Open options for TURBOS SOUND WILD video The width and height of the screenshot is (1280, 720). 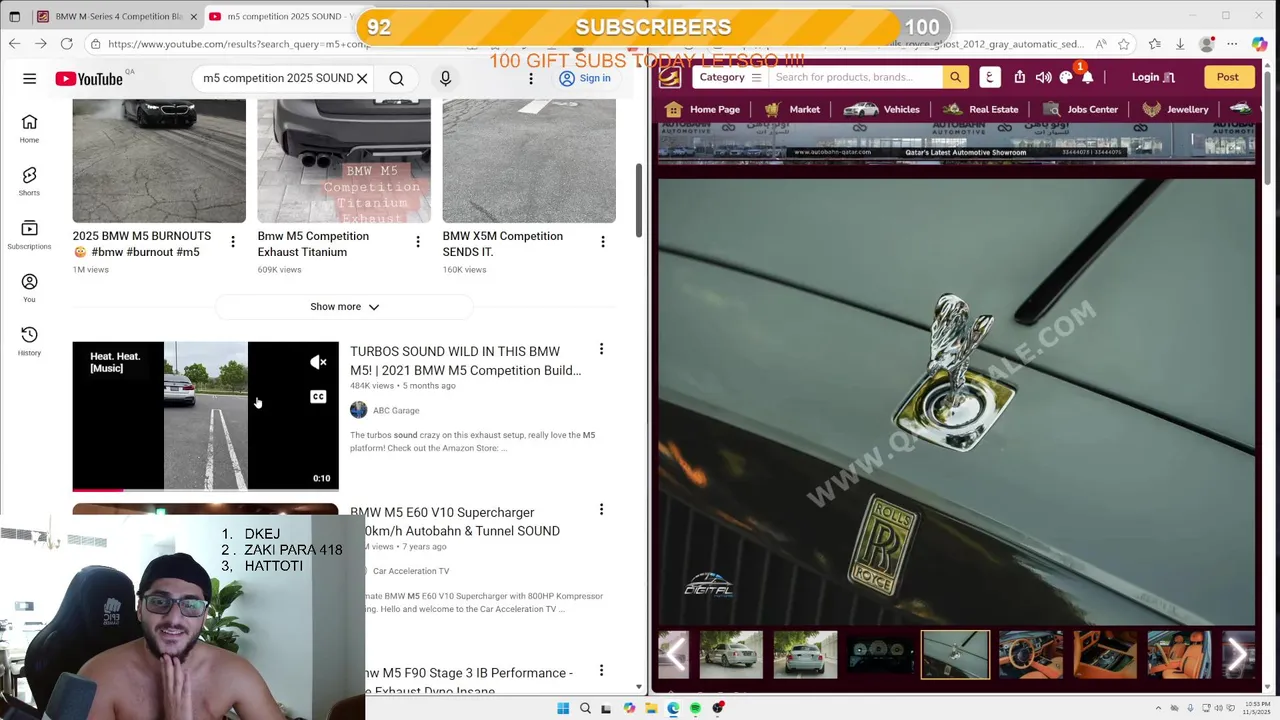(x=601, y=349)
